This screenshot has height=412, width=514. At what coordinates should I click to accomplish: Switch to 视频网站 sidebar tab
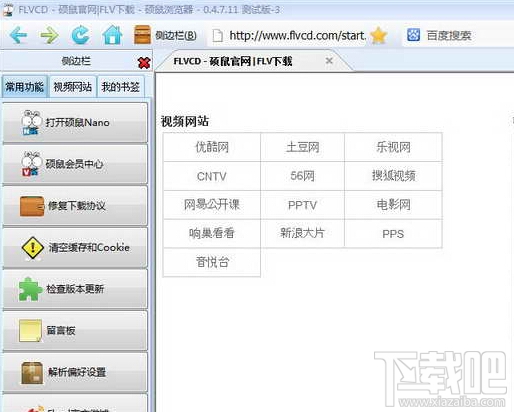(73, 87)
